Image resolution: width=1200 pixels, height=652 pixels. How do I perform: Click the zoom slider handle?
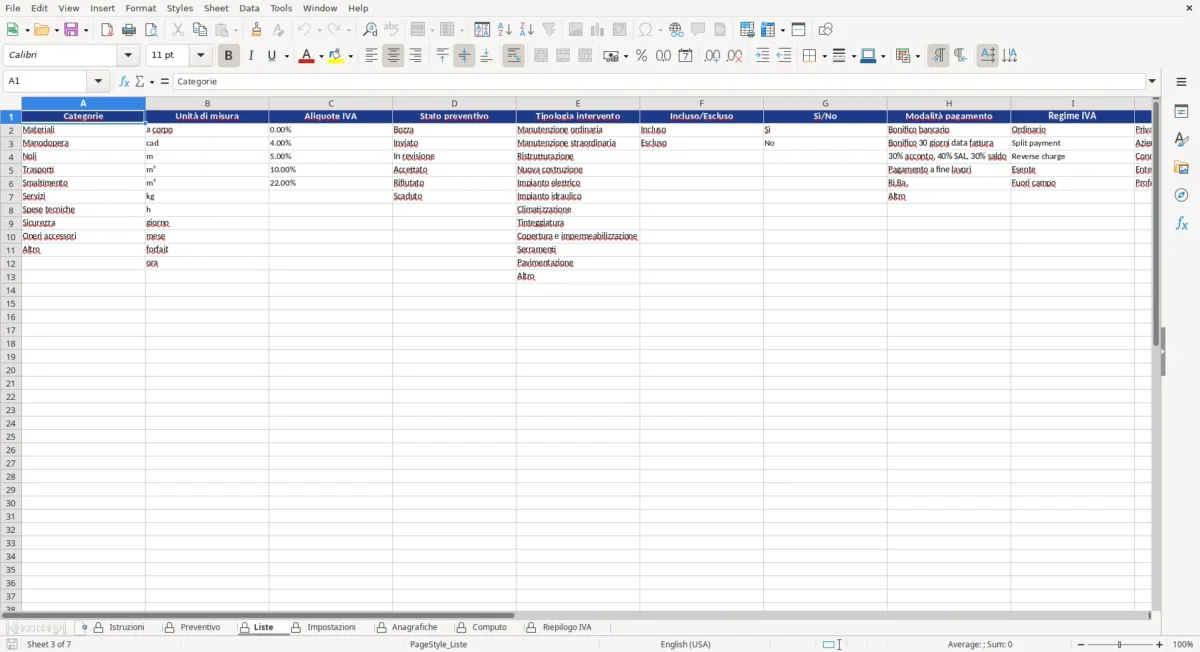click(x=1120, y=645)
